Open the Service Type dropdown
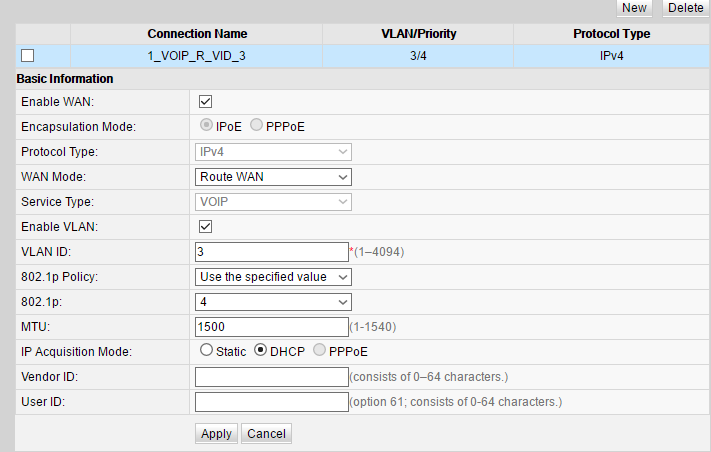 click(x=273, y=202)
